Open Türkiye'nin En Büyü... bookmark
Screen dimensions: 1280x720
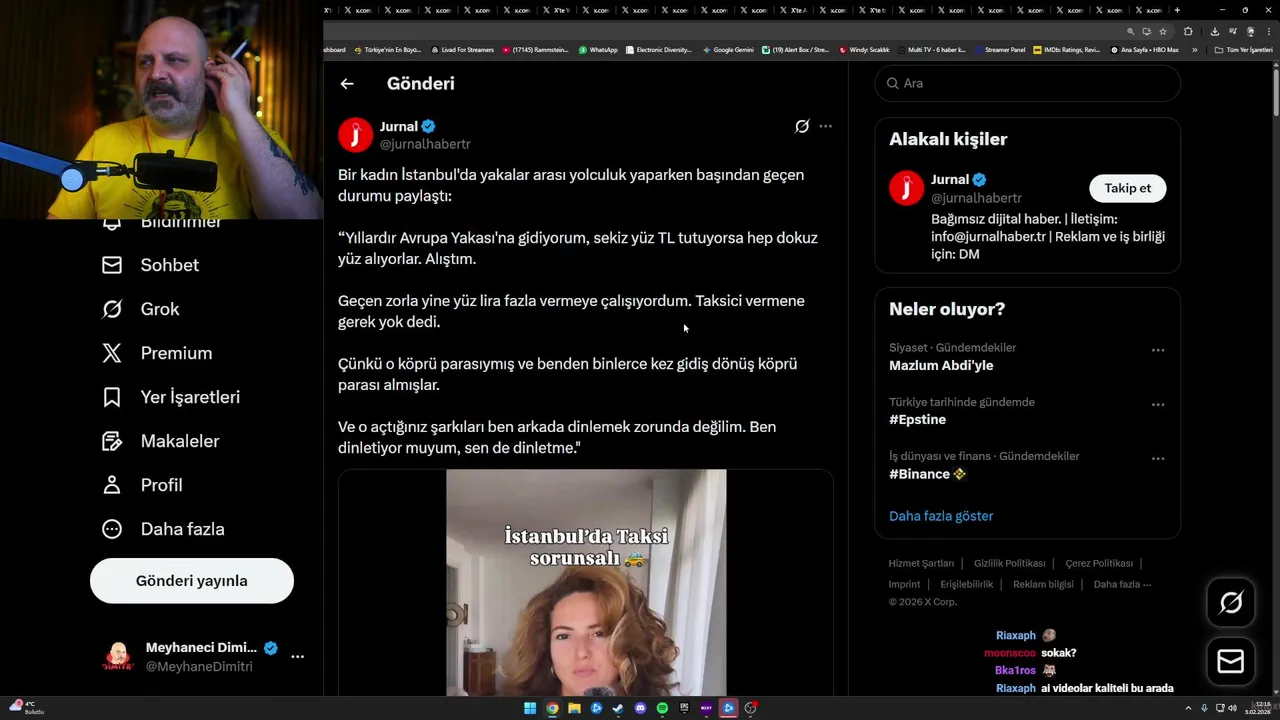pos(387,50)
